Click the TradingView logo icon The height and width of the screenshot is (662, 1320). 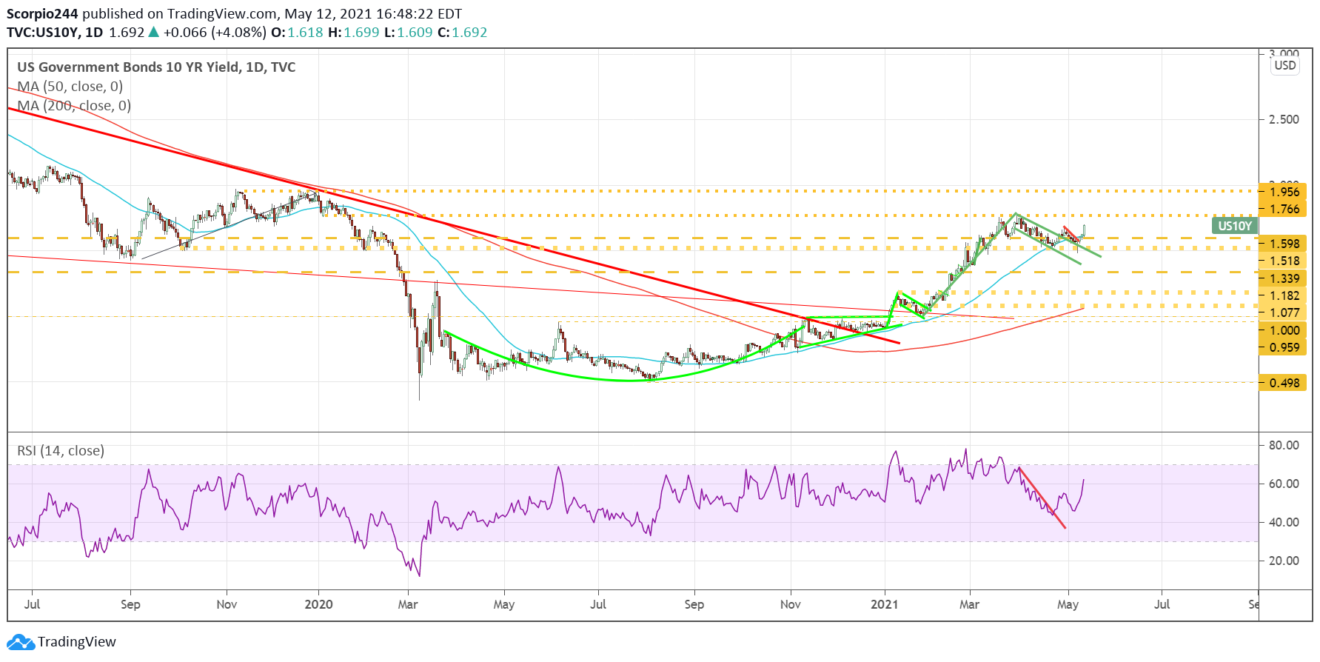(19, 641)
